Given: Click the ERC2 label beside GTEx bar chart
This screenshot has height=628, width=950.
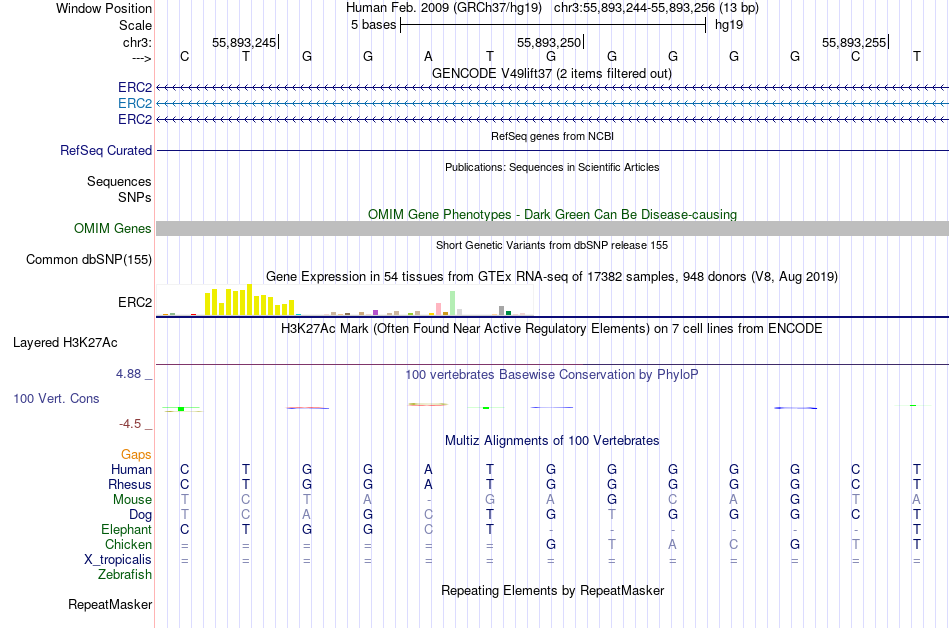Looking at the screenshot, I should pos(135,302).
